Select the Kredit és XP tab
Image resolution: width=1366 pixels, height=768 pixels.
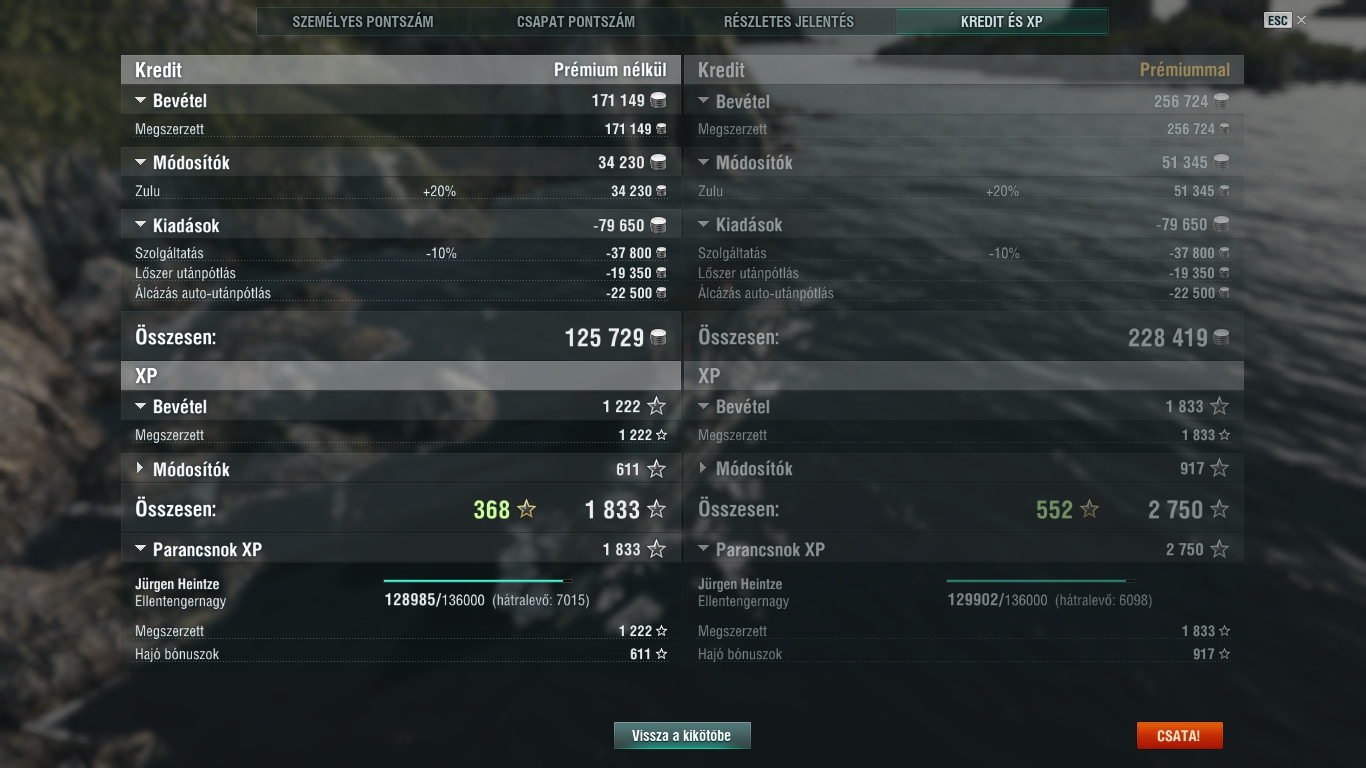tap(1002, 21)
